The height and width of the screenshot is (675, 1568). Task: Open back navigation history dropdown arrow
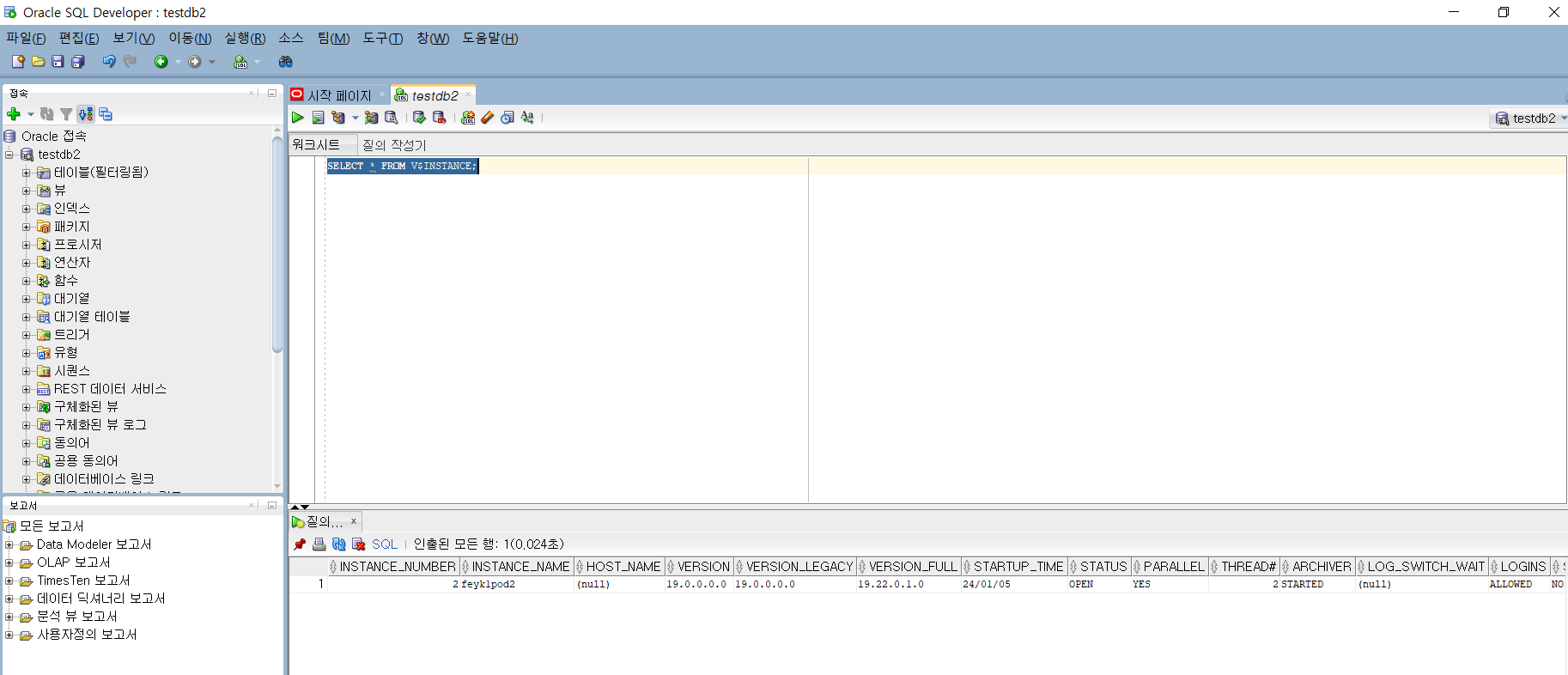pos(178,62)
